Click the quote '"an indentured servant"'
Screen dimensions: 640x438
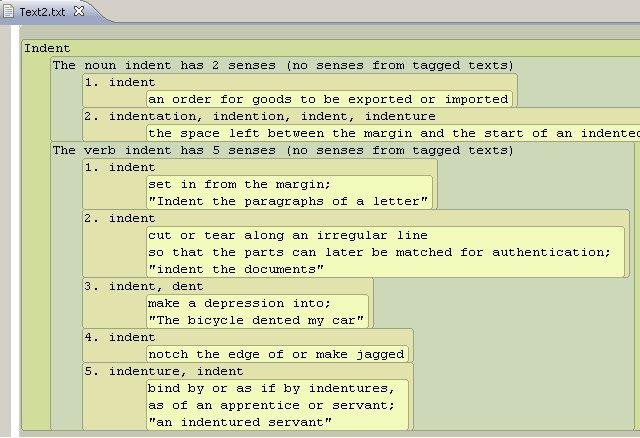click(239, 422)
